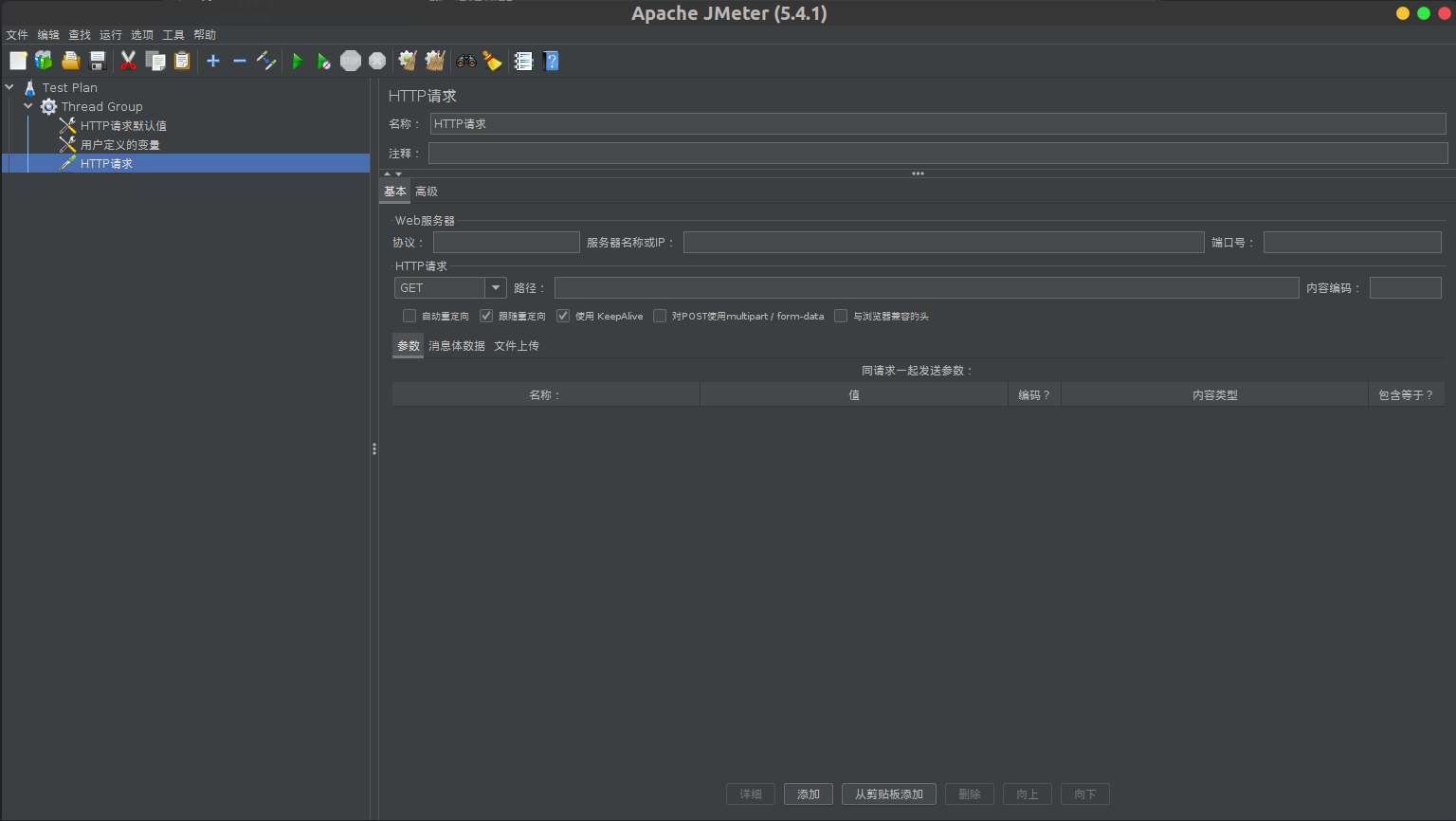Click the Cut scissors icon
This screenshot has height=821, width=1456.
(x=128, y=61)
